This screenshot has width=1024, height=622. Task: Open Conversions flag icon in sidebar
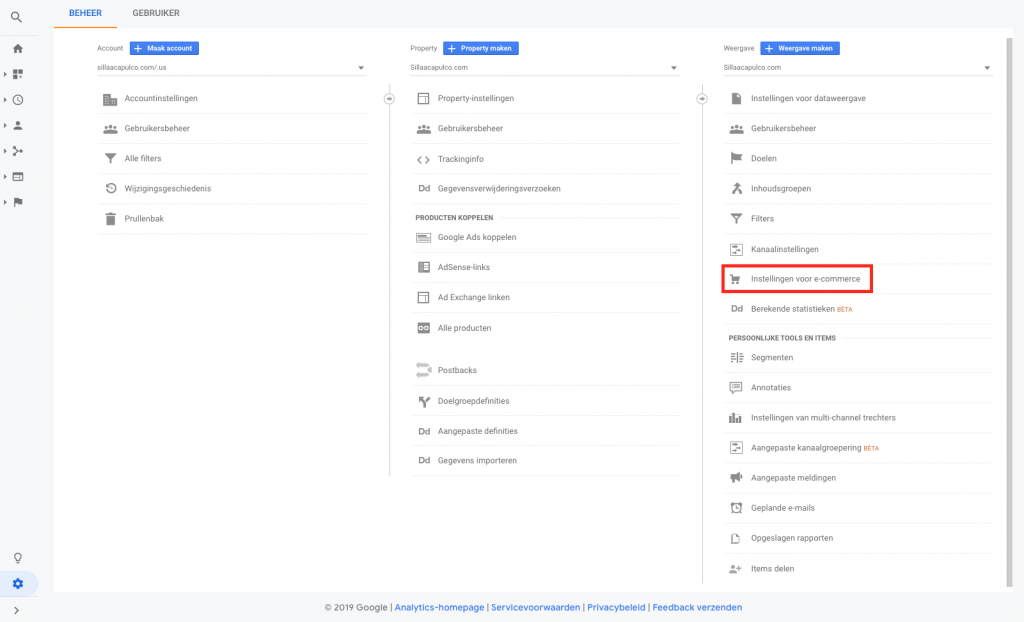click(x=18, y=202)
